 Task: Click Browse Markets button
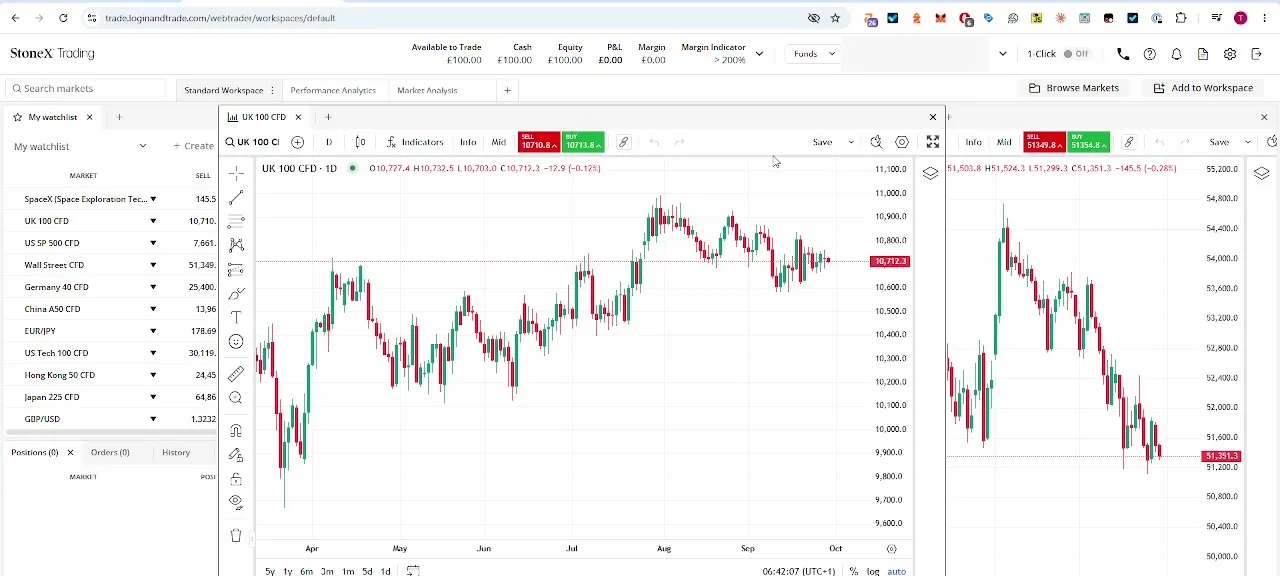point(1075,88)
